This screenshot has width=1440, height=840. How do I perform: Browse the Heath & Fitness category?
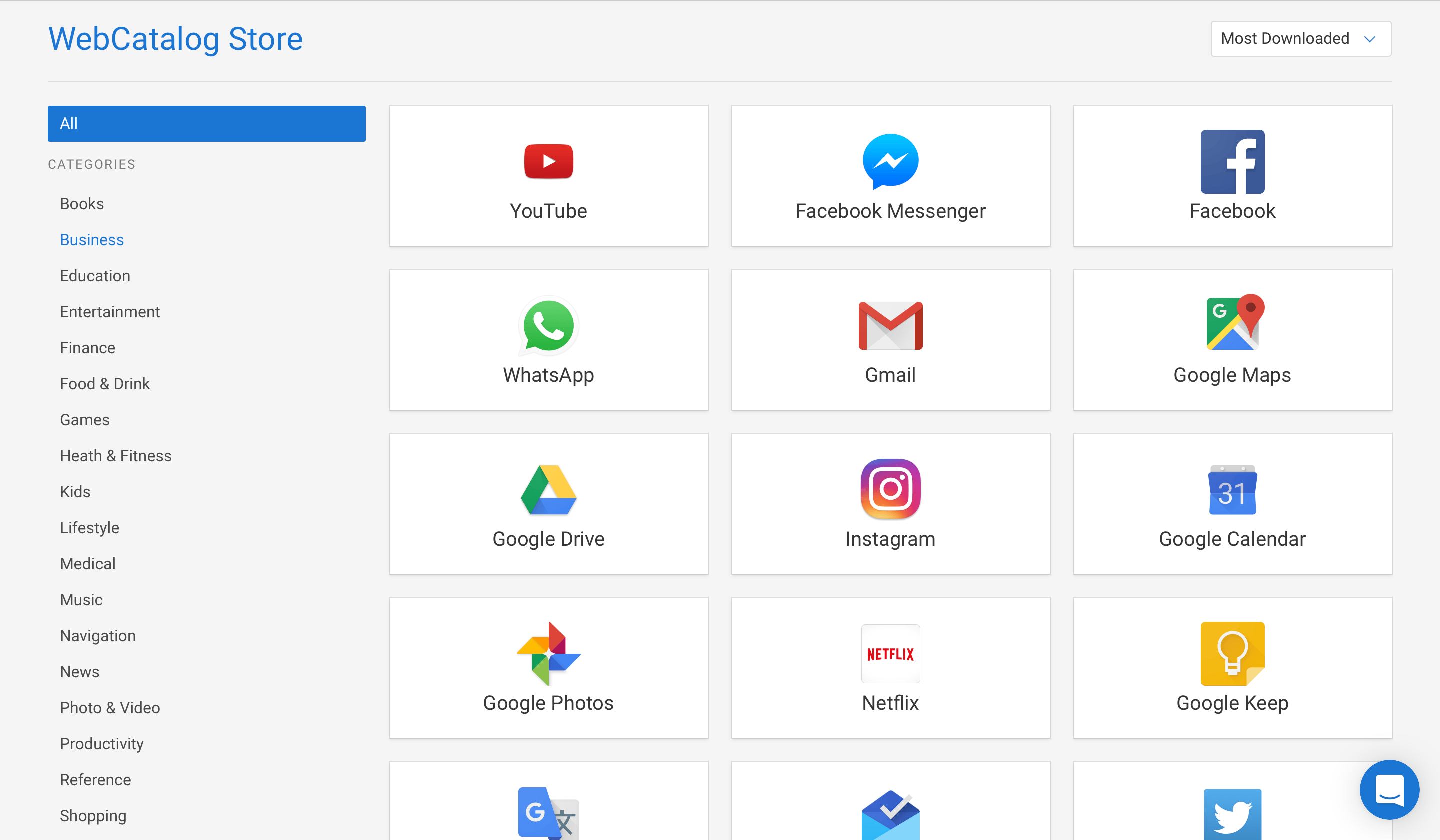(116, 456)
